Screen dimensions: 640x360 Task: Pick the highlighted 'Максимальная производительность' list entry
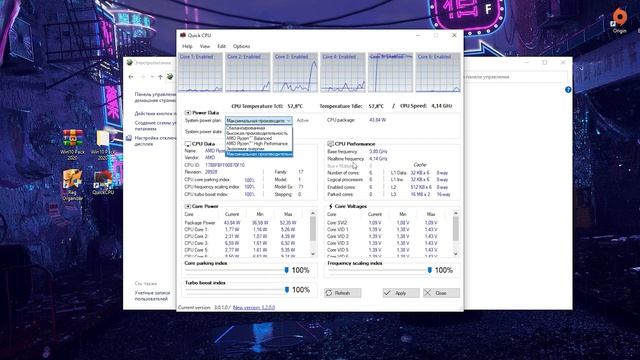[x=259, y=154]
